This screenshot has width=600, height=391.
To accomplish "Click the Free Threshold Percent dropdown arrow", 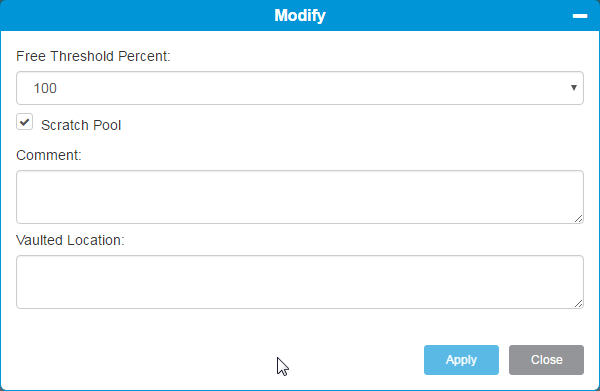I will (574, 88).
